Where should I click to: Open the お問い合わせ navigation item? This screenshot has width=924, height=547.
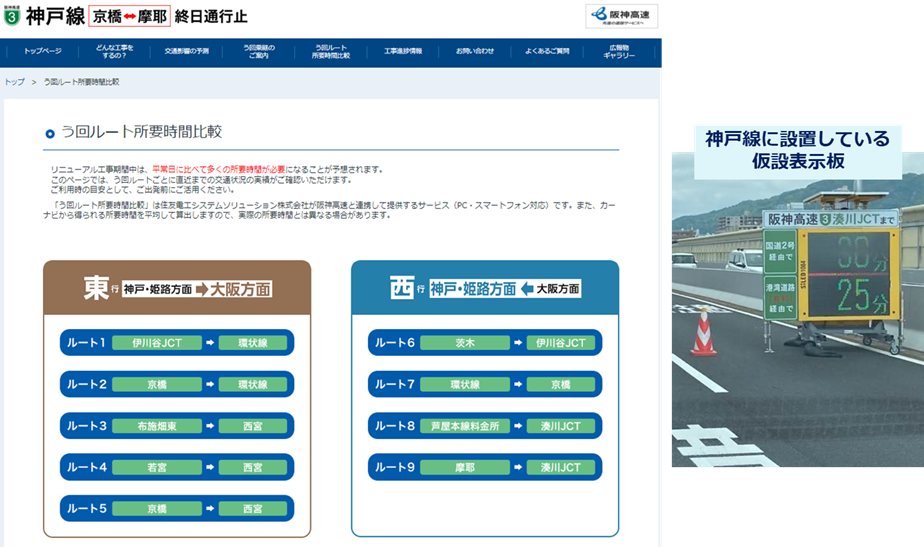click(475, 51)
